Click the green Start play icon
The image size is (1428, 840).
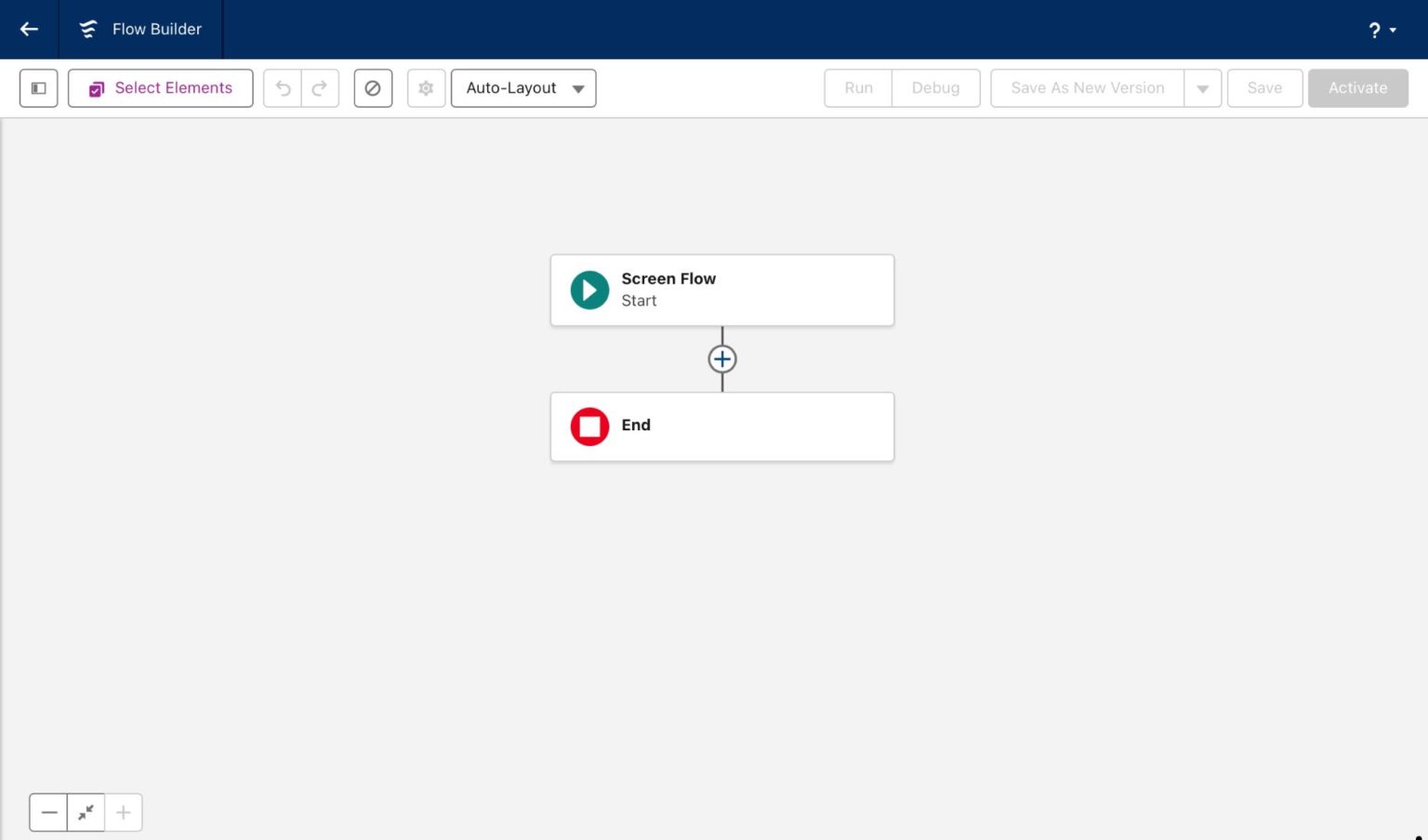coord(589,290)
